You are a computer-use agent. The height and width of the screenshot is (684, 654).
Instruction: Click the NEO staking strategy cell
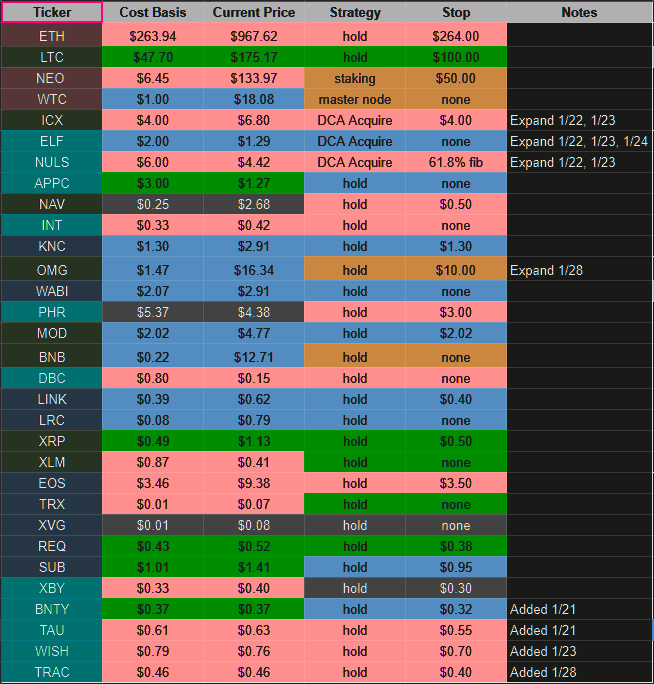[x=355, y=78]
